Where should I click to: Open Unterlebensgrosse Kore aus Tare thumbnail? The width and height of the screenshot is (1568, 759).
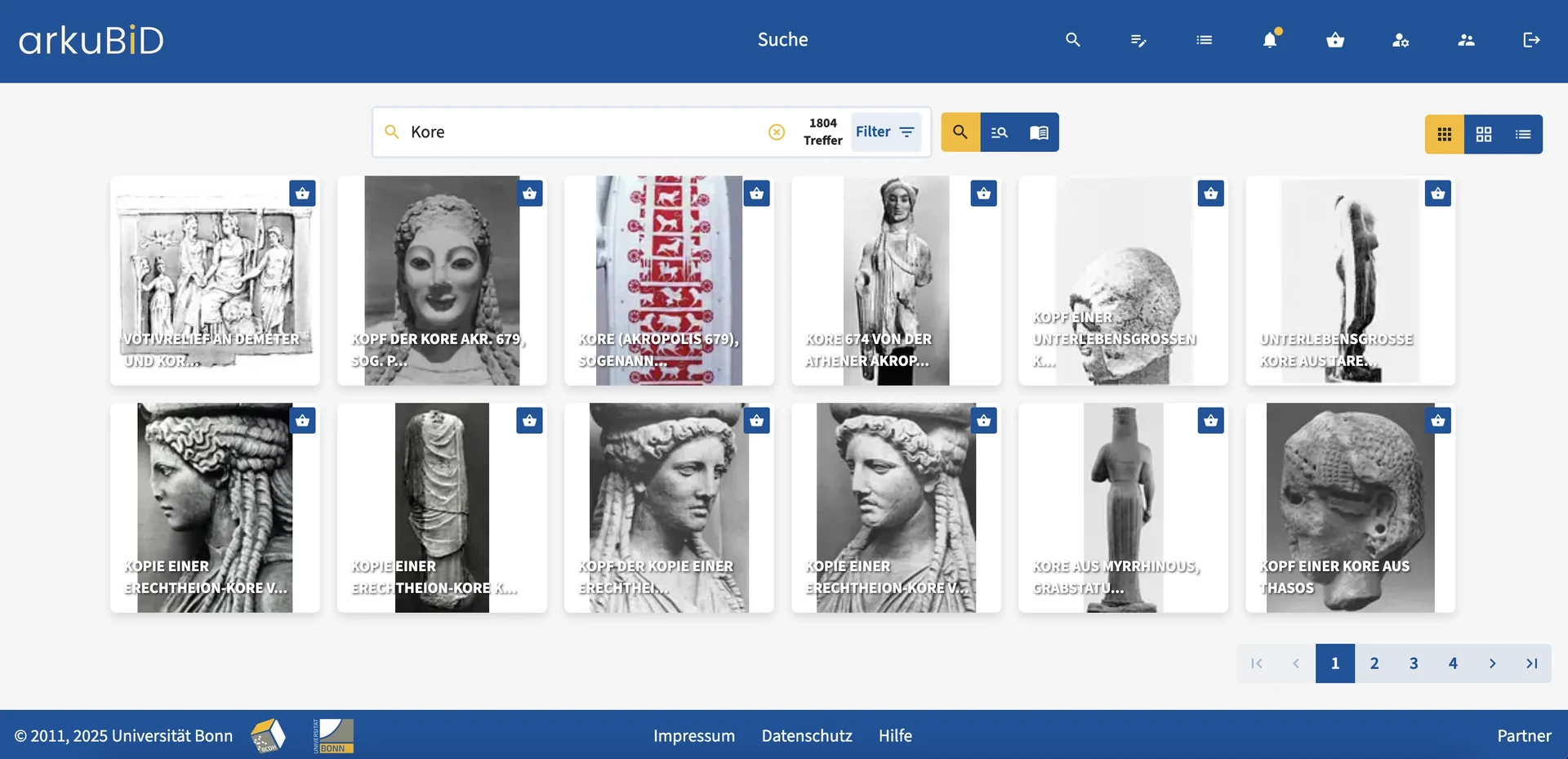point(1350,280)
